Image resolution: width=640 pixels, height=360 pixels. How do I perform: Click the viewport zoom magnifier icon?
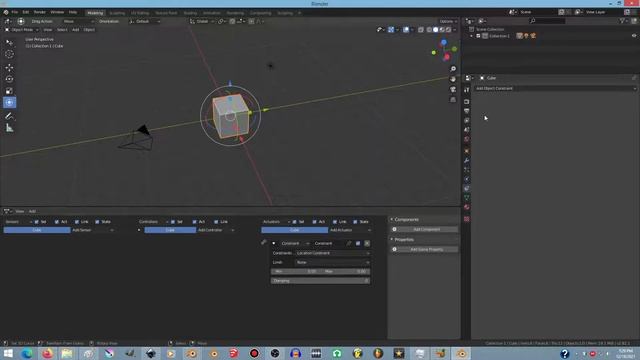[x=453, y=69]
